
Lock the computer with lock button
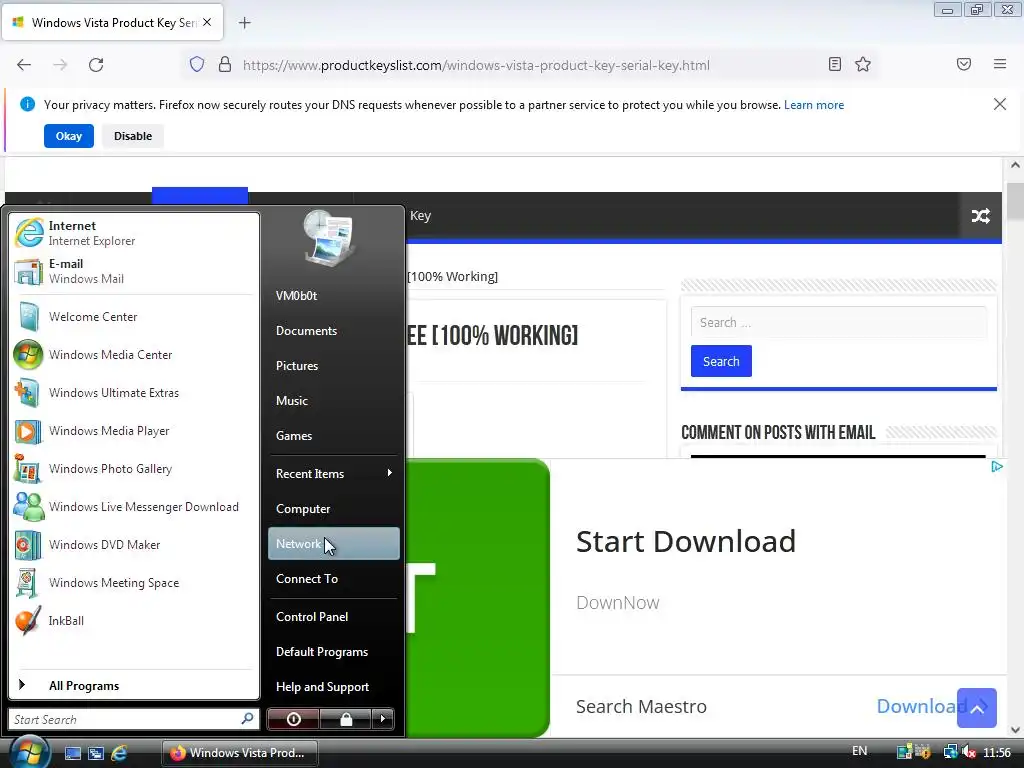point(345,719)
